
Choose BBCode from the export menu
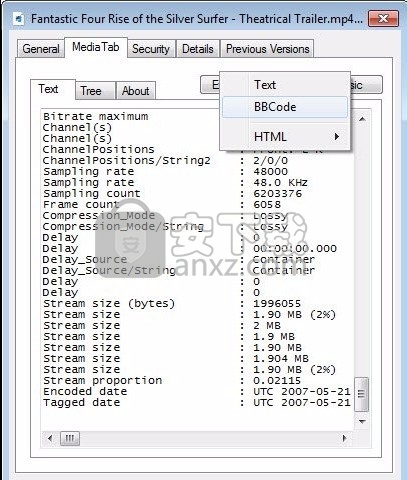point(285,107)
